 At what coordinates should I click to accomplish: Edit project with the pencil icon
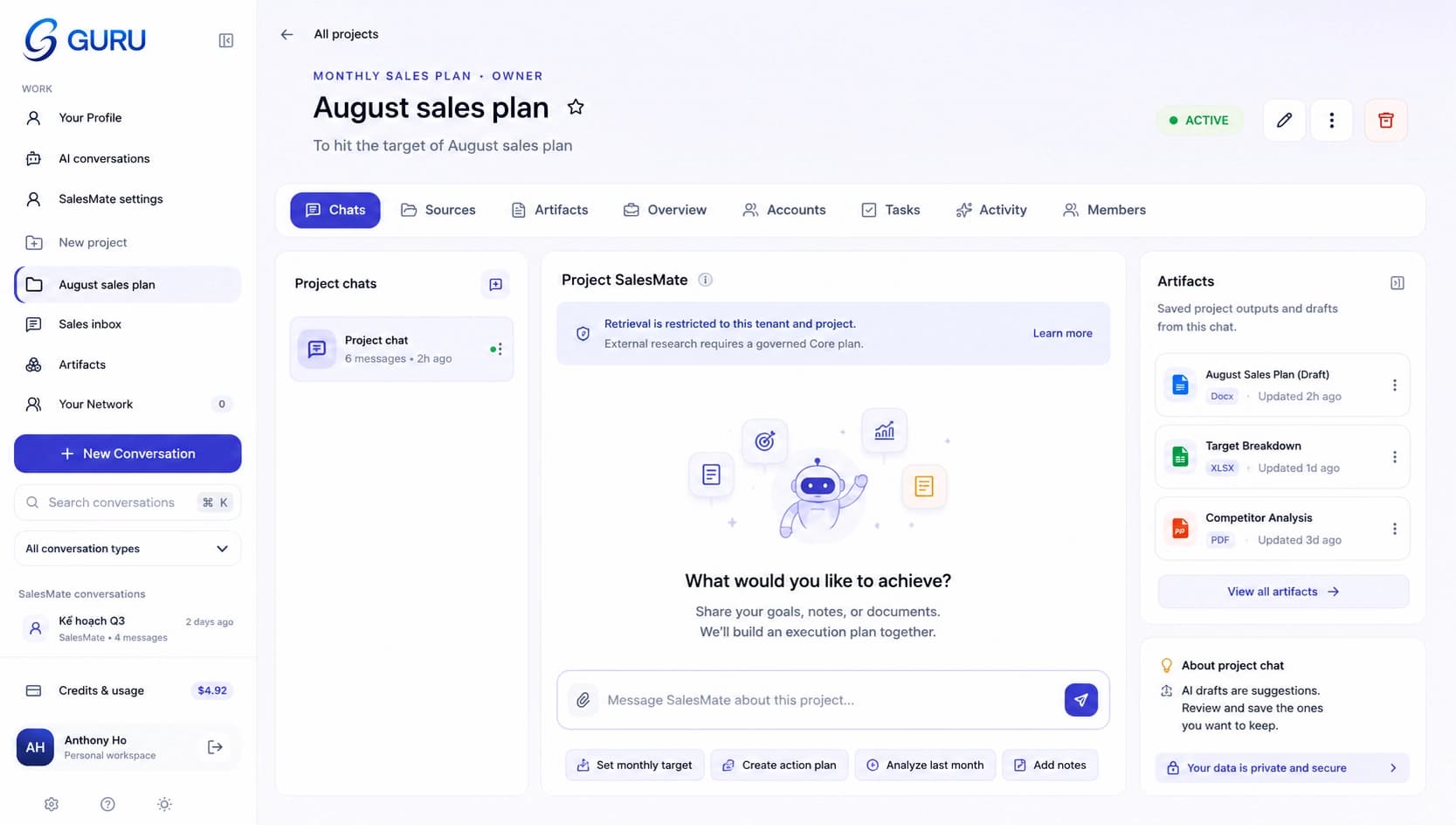[x=1284, y=121]
